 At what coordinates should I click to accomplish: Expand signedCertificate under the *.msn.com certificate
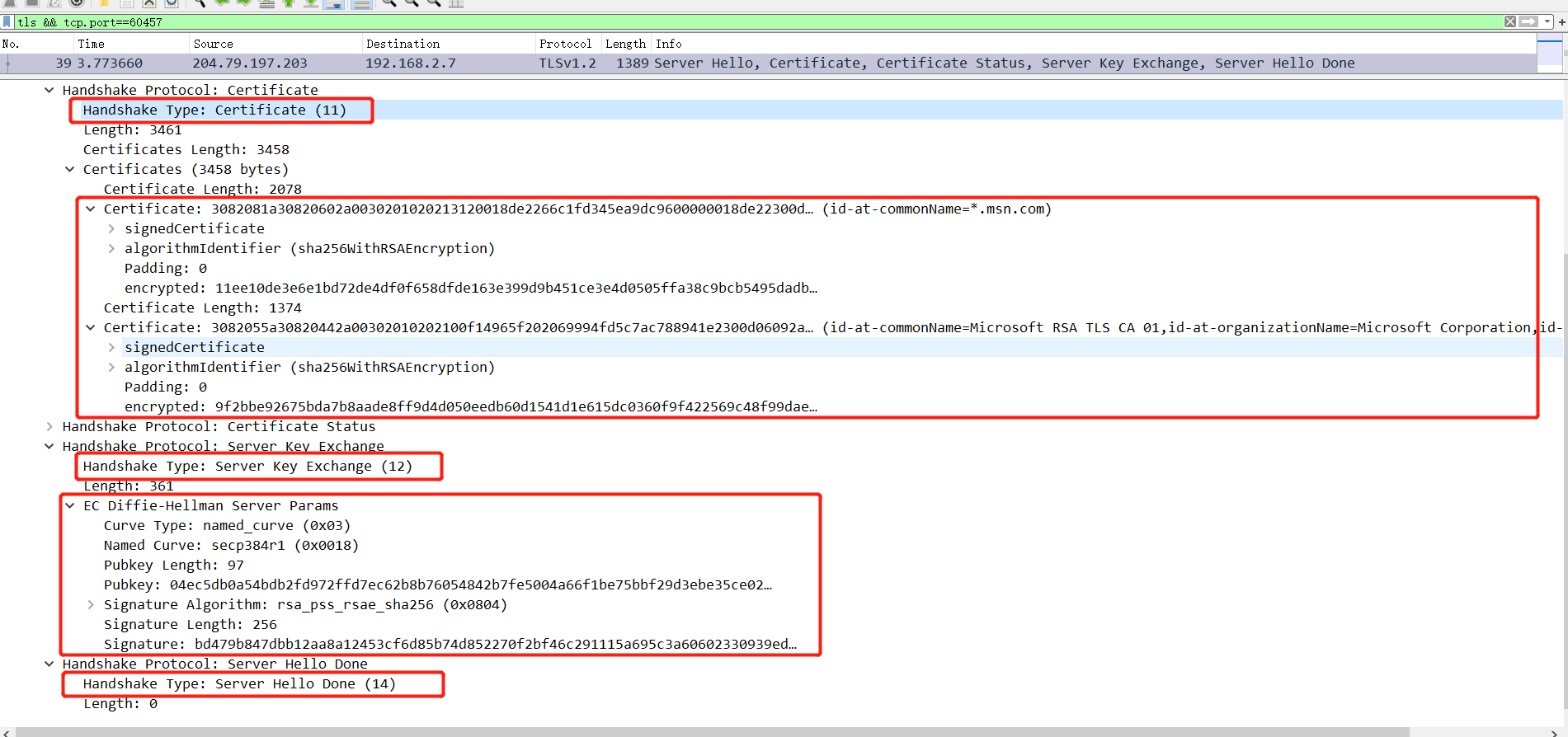pos(111,228)
